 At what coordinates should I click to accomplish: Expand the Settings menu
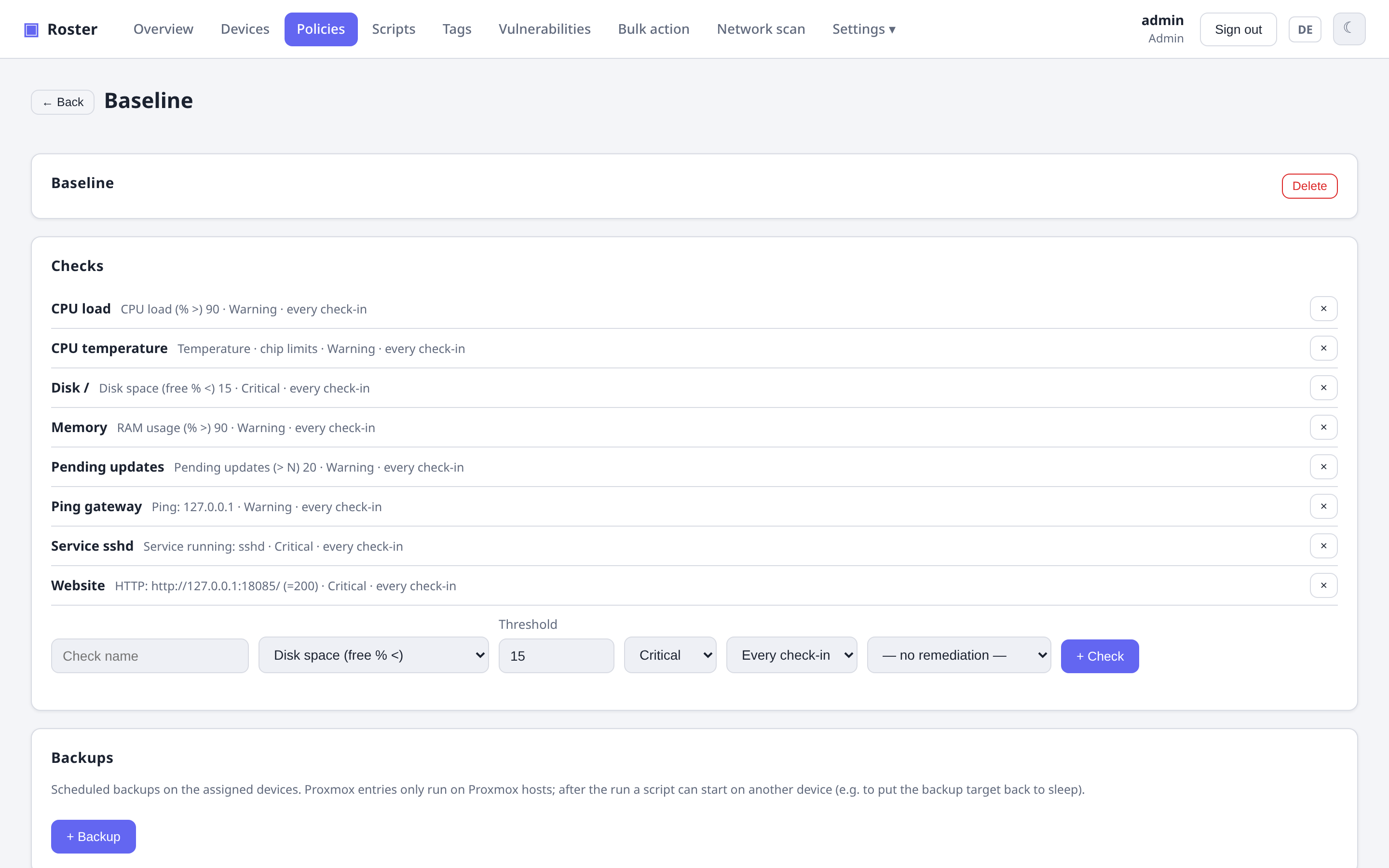864,29
